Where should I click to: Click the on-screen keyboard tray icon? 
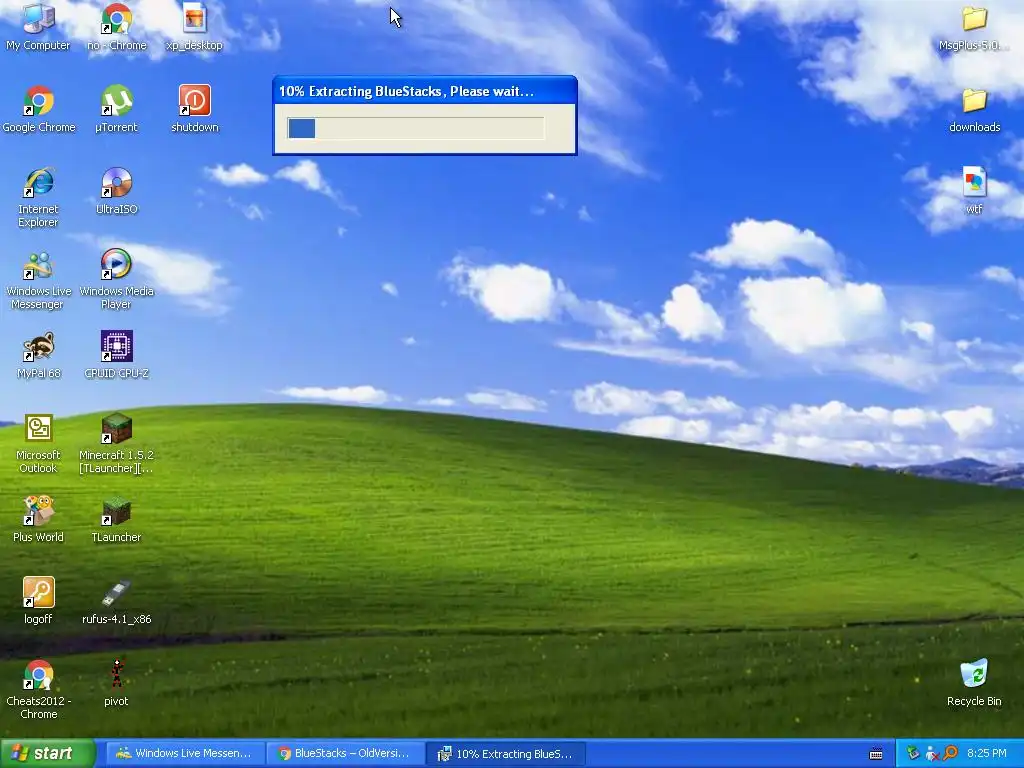click(876, 754)
